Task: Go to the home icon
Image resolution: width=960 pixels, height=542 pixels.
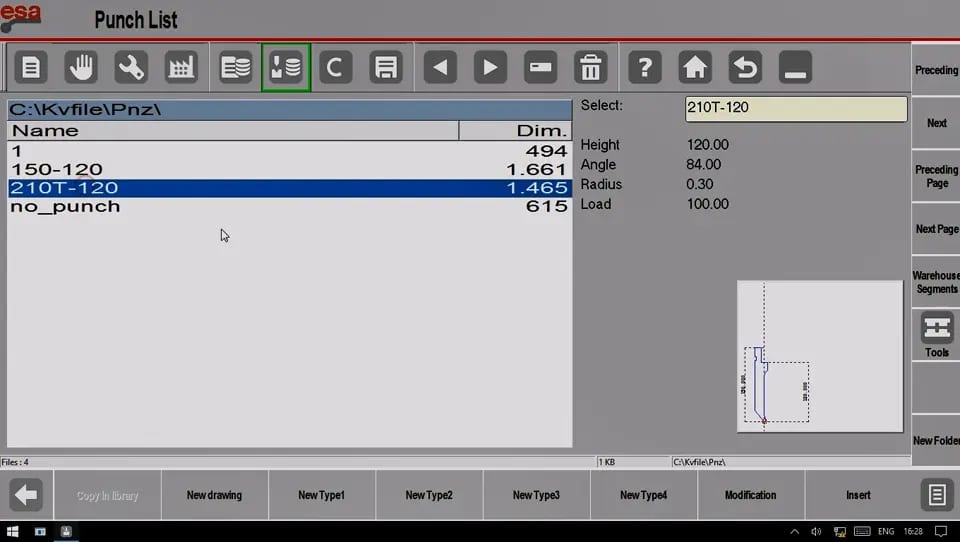Action: [695, 67]
